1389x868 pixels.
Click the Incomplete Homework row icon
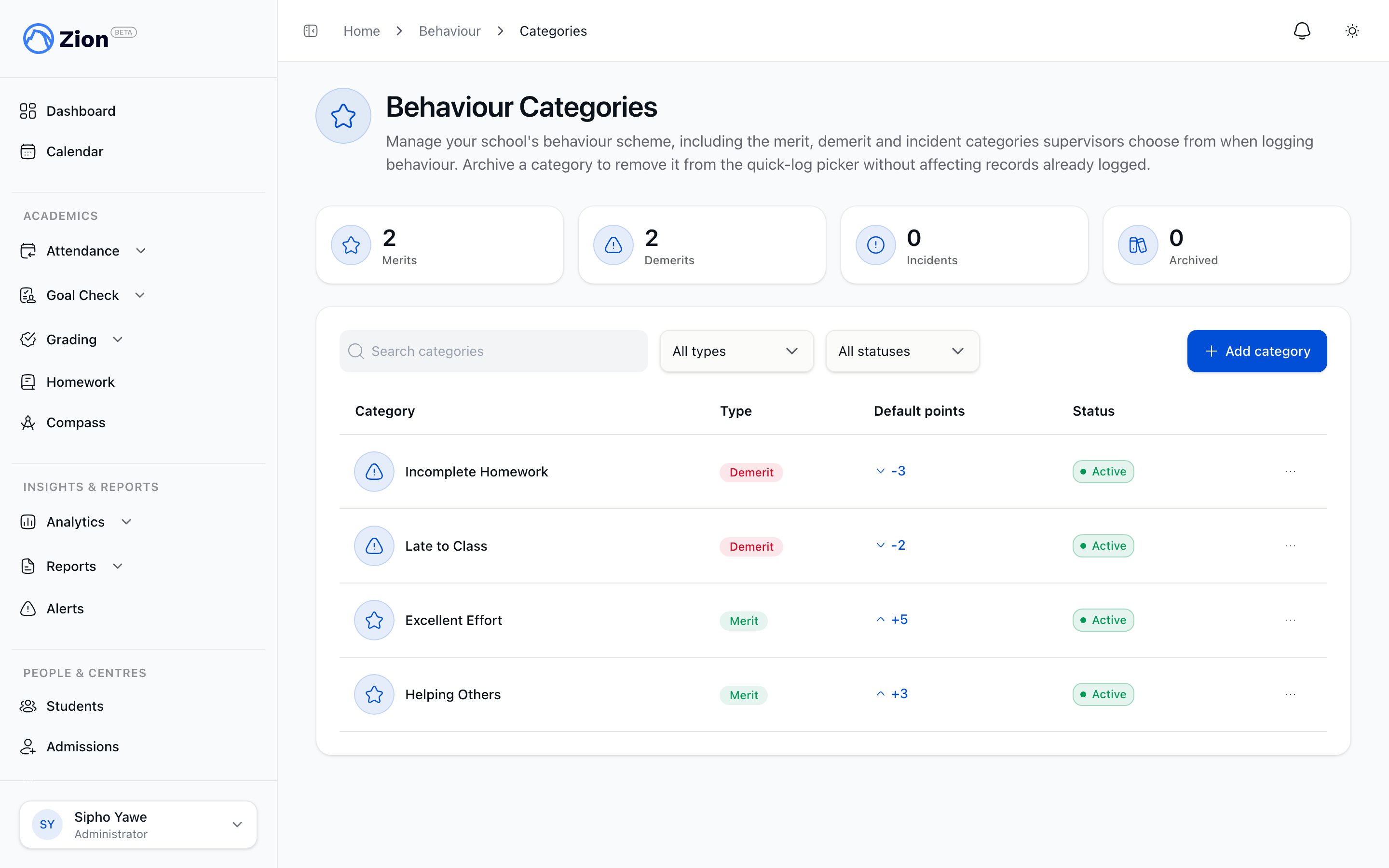coord(374,472)
